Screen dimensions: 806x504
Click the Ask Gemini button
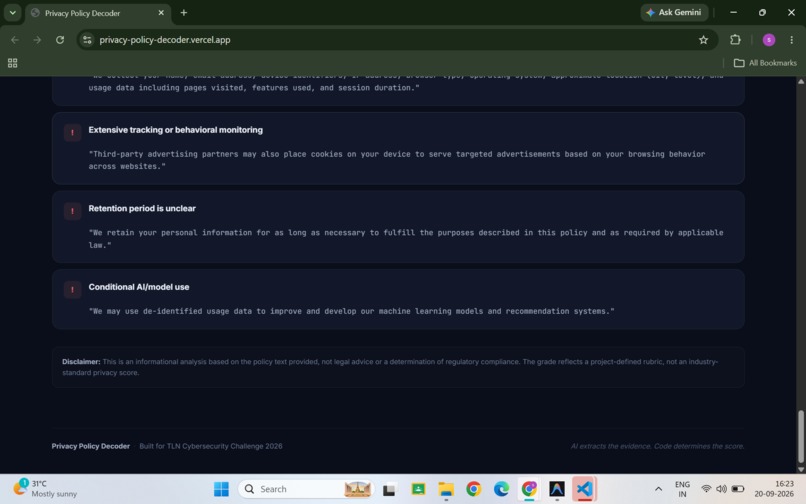pos(674,12)
